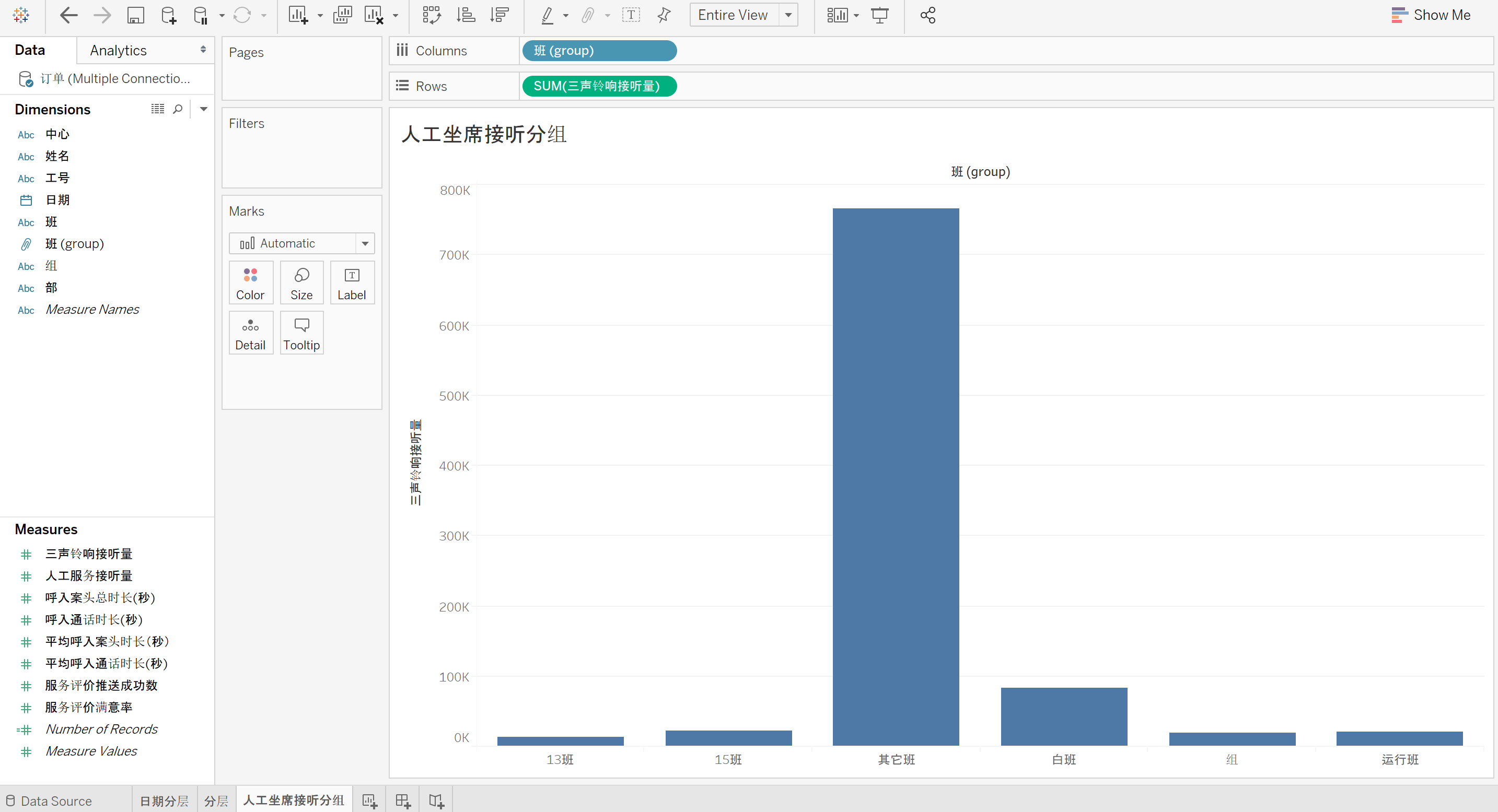Open the Color marks card

pos(250,283)
